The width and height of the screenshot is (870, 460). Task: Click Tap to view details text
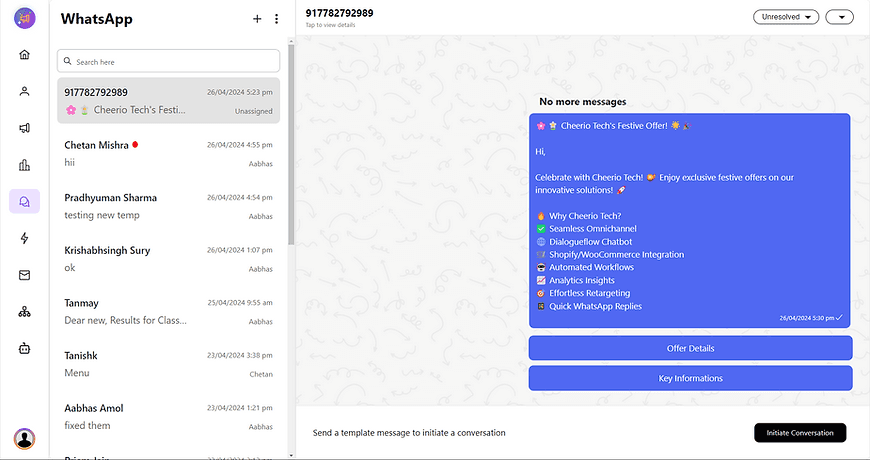330,25
